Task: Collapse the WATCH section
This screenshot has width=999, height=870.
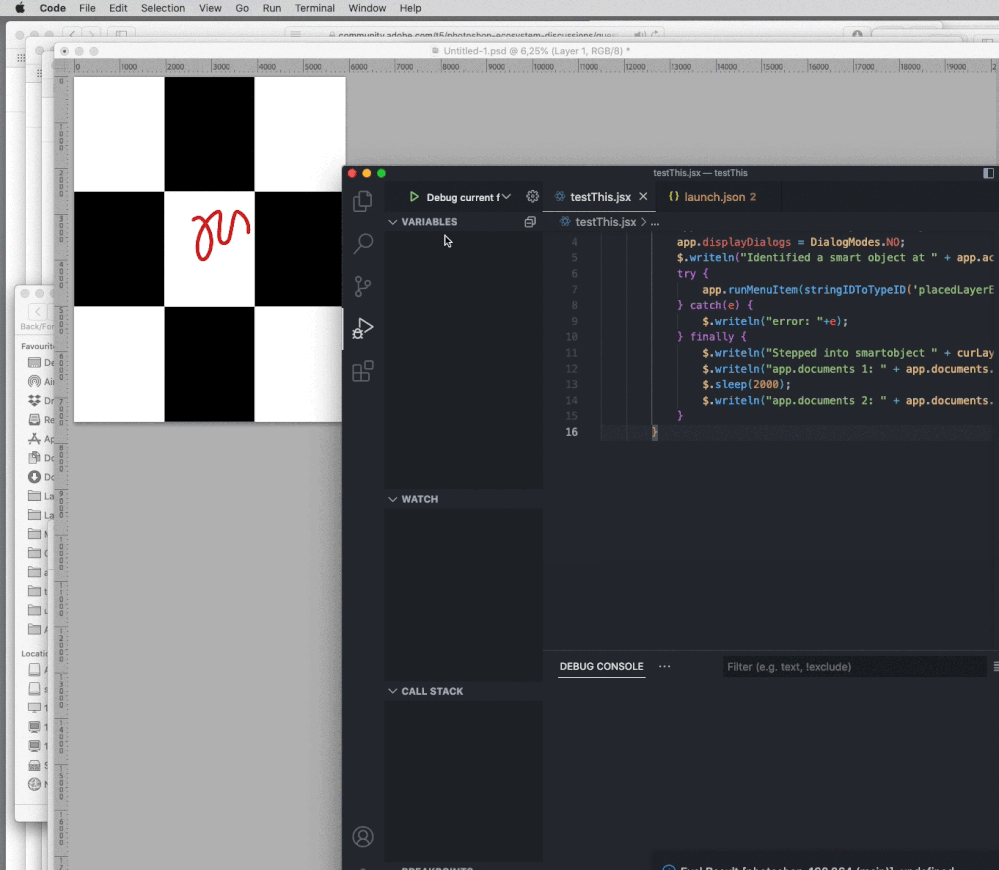Action: coord(393,498)
